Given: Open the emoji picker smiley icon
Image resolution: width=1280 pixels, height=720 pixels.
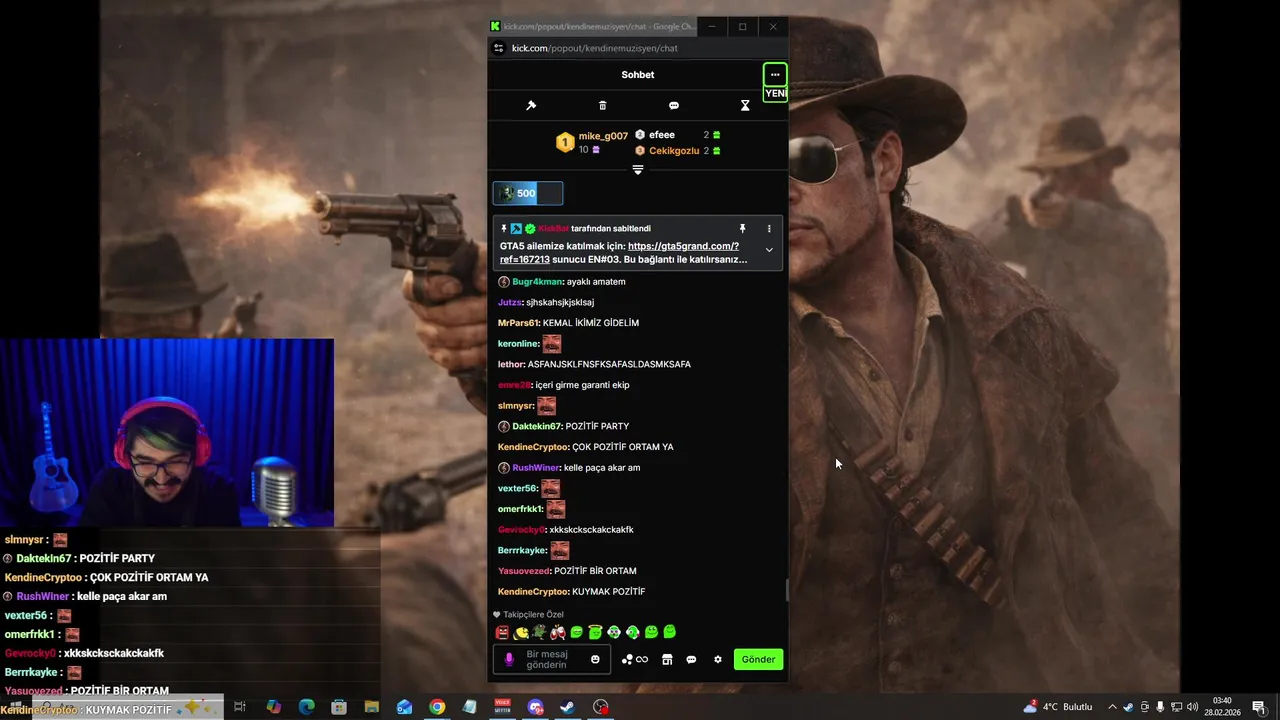Looking at the screenshot, I should [x=595, y=659].
